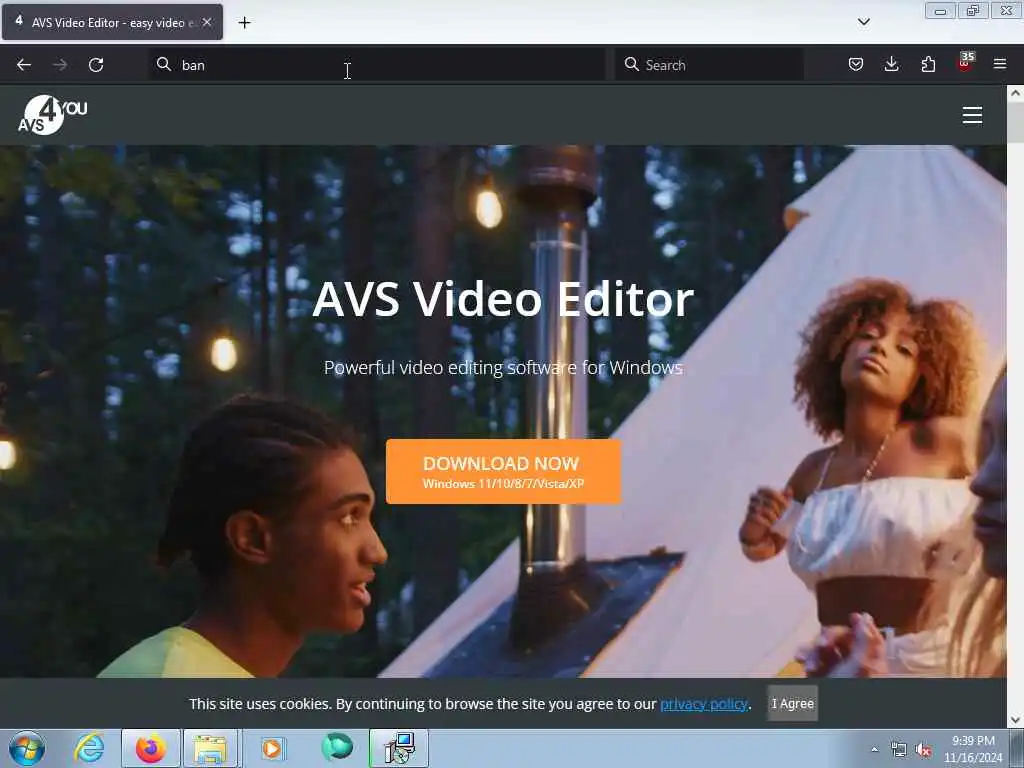Click the page scrollbar up arrow
Viewport: 1024px width, 768px height.
pos(1015,93)
